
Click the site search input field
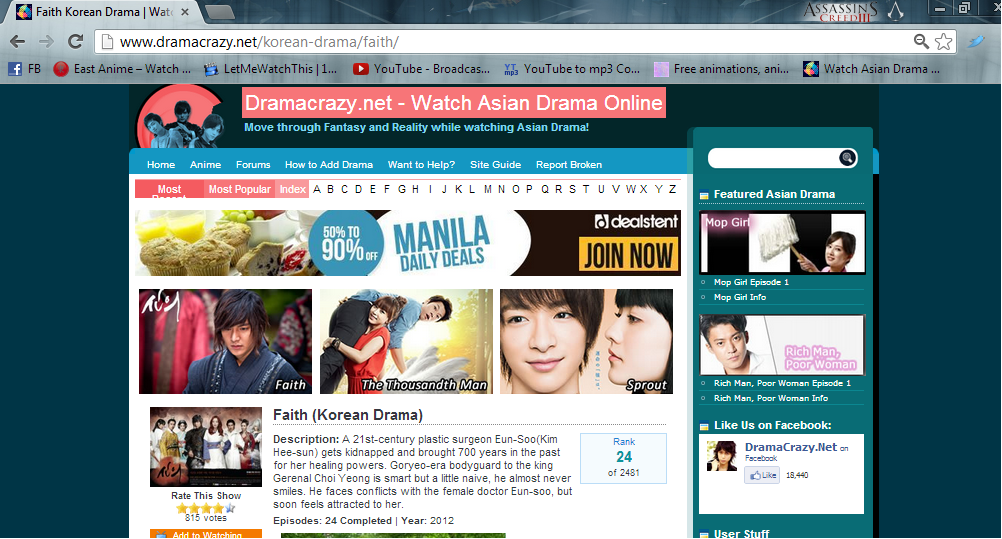(773, 158)
